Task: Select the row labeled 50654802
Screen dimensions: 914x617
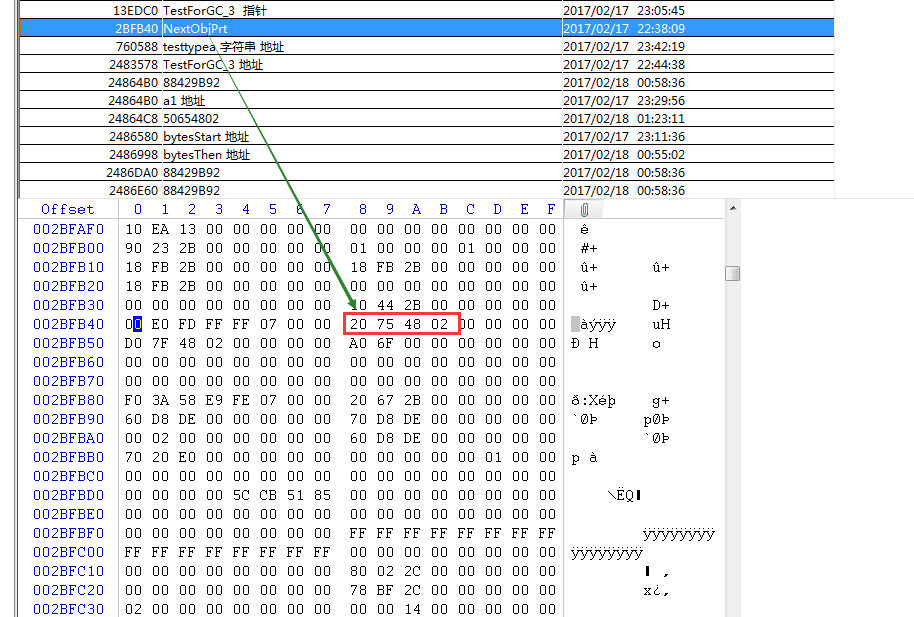Action: pos(427,118)
